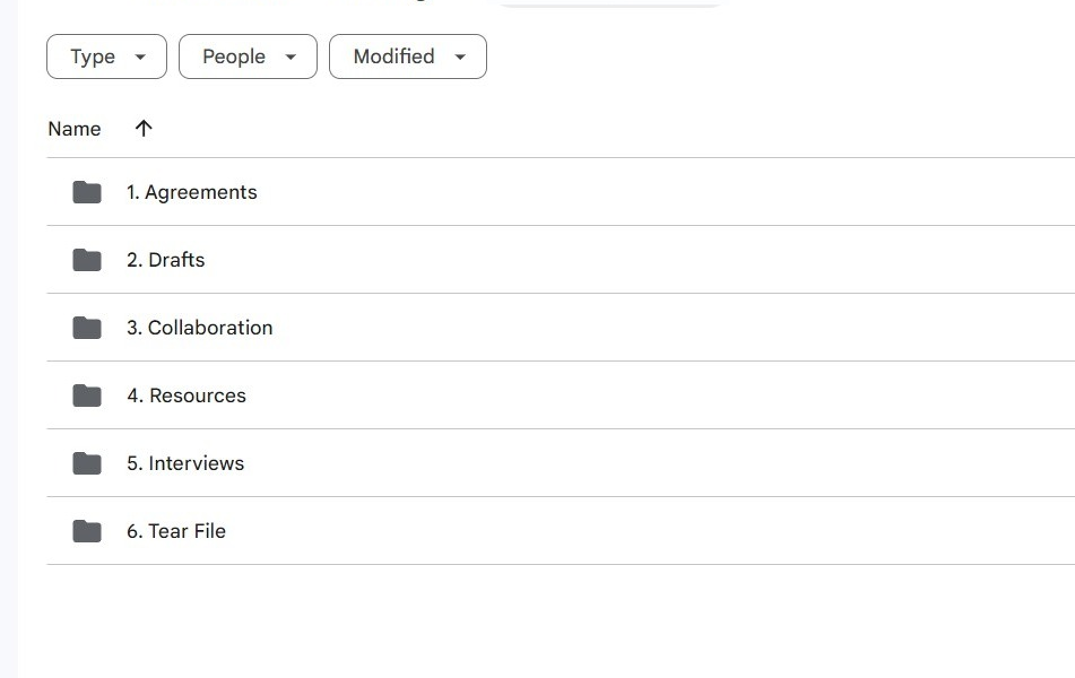Screen dimensions: 1075x678
Task: Click the folder icon beside 5. Interviews
Action: pos(87,463)
